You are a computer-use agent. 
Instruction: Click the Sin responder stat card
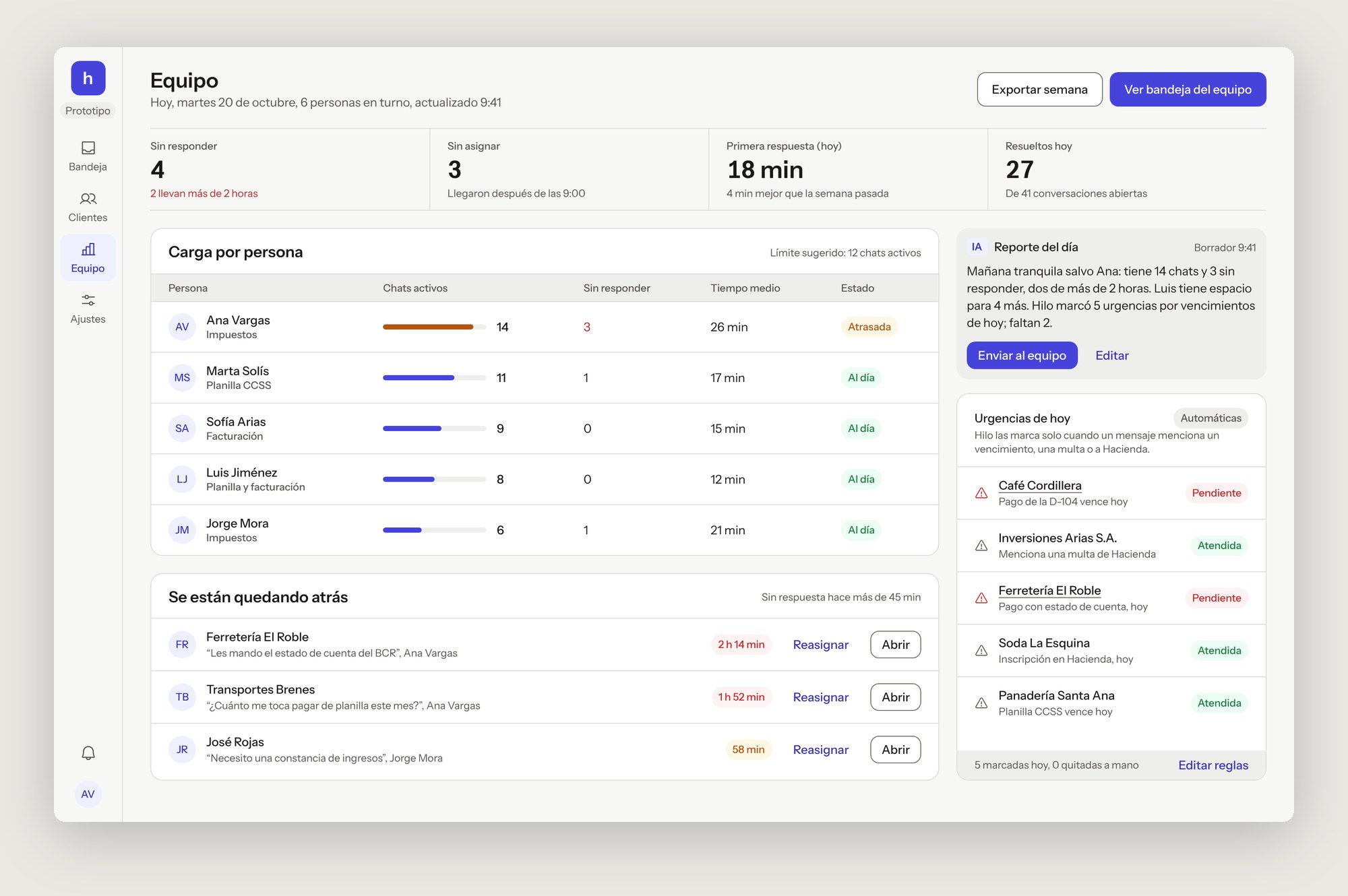pos(290,170)
